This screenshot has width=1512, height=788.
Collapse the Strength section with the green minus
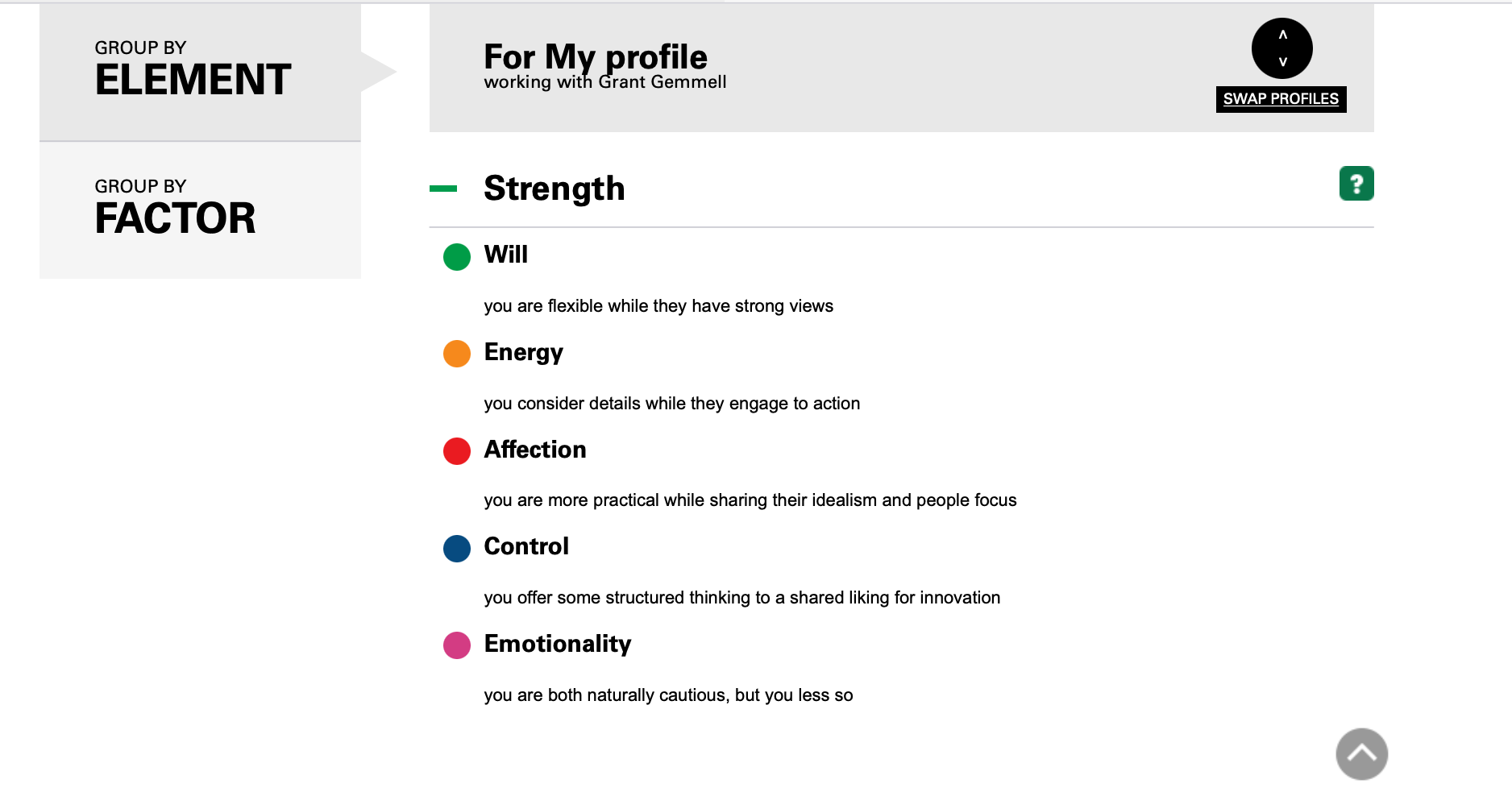[x=443, y=189]
